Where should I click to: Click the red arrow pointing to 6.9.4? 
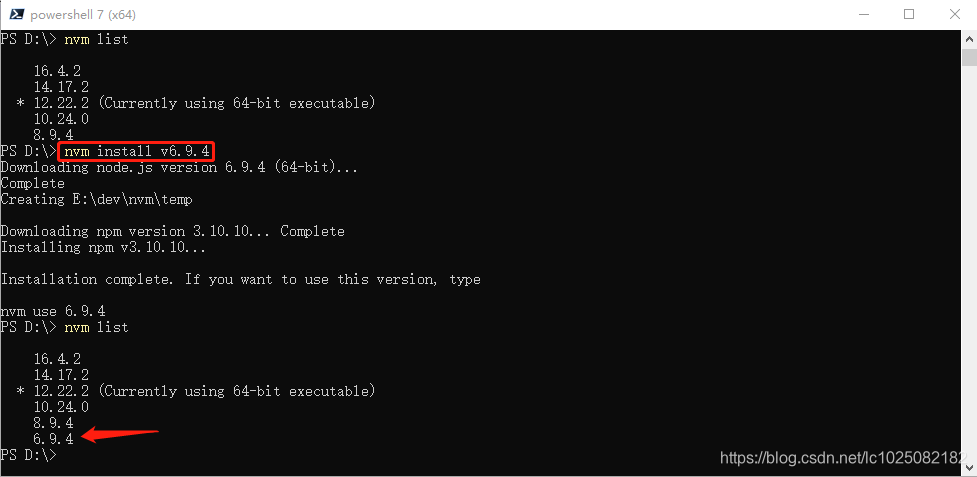coord(120,434)
